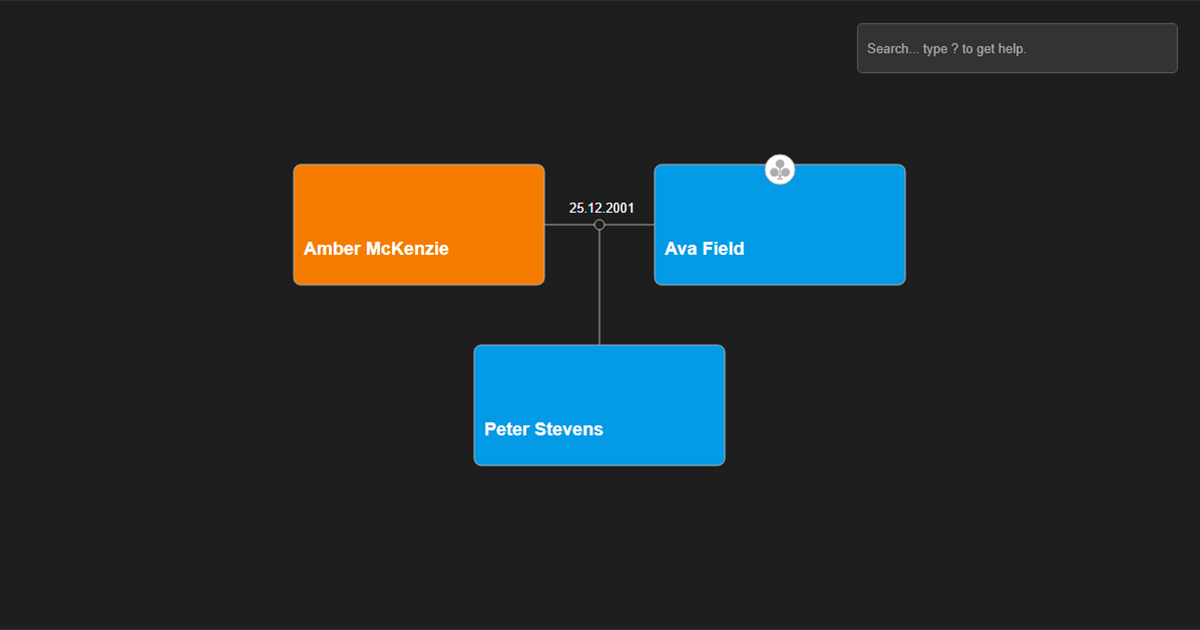The height and width of the screenshot is (630, 1200).
Task: Open Peter Stevens' person card
Action: click(x=599, y=405)
